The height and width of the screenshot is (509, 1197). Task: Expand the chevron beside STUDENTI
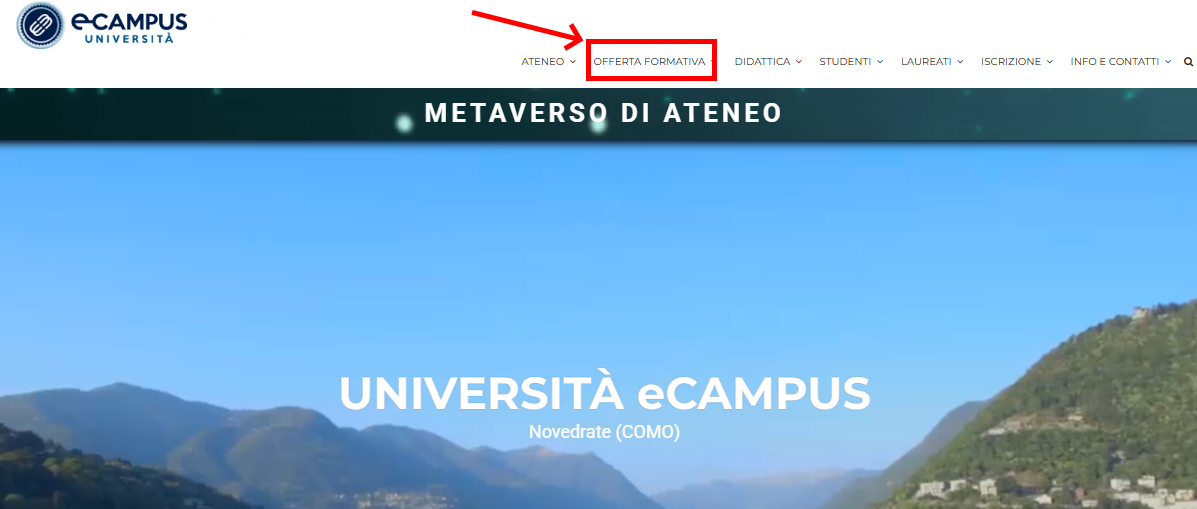(879, 62)
